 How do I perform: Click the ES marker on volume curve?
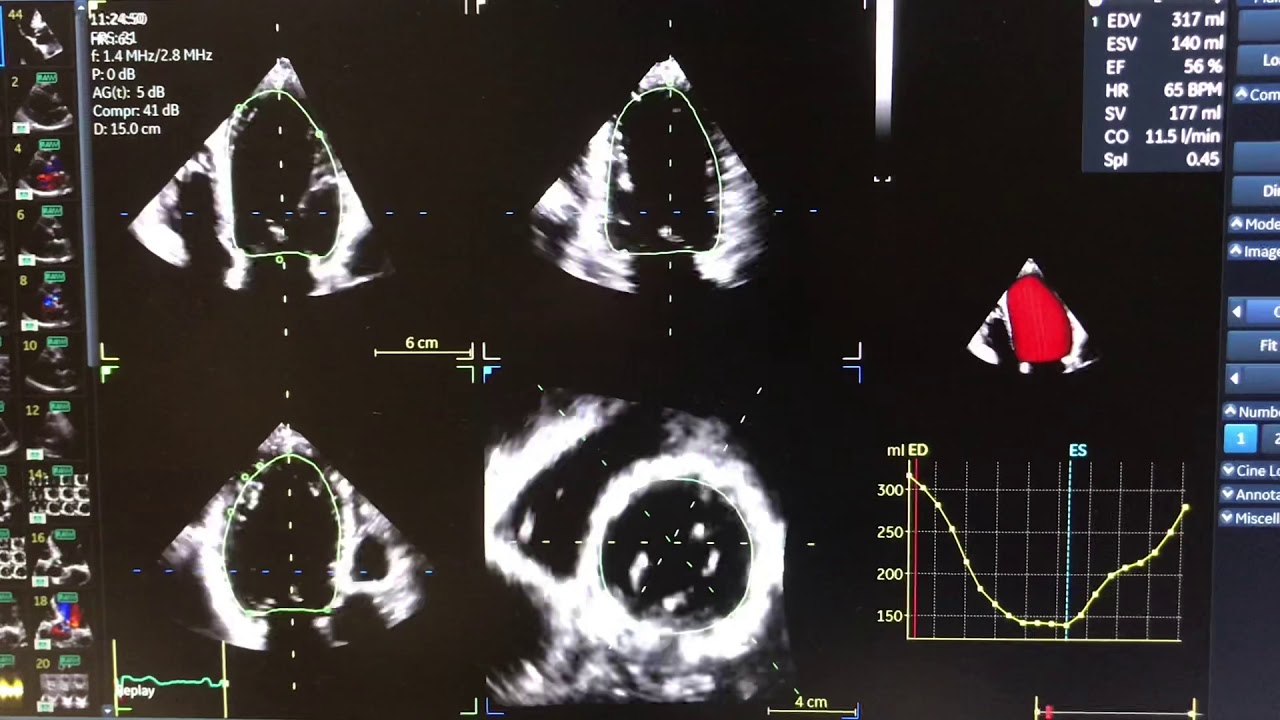(1077, 450)
